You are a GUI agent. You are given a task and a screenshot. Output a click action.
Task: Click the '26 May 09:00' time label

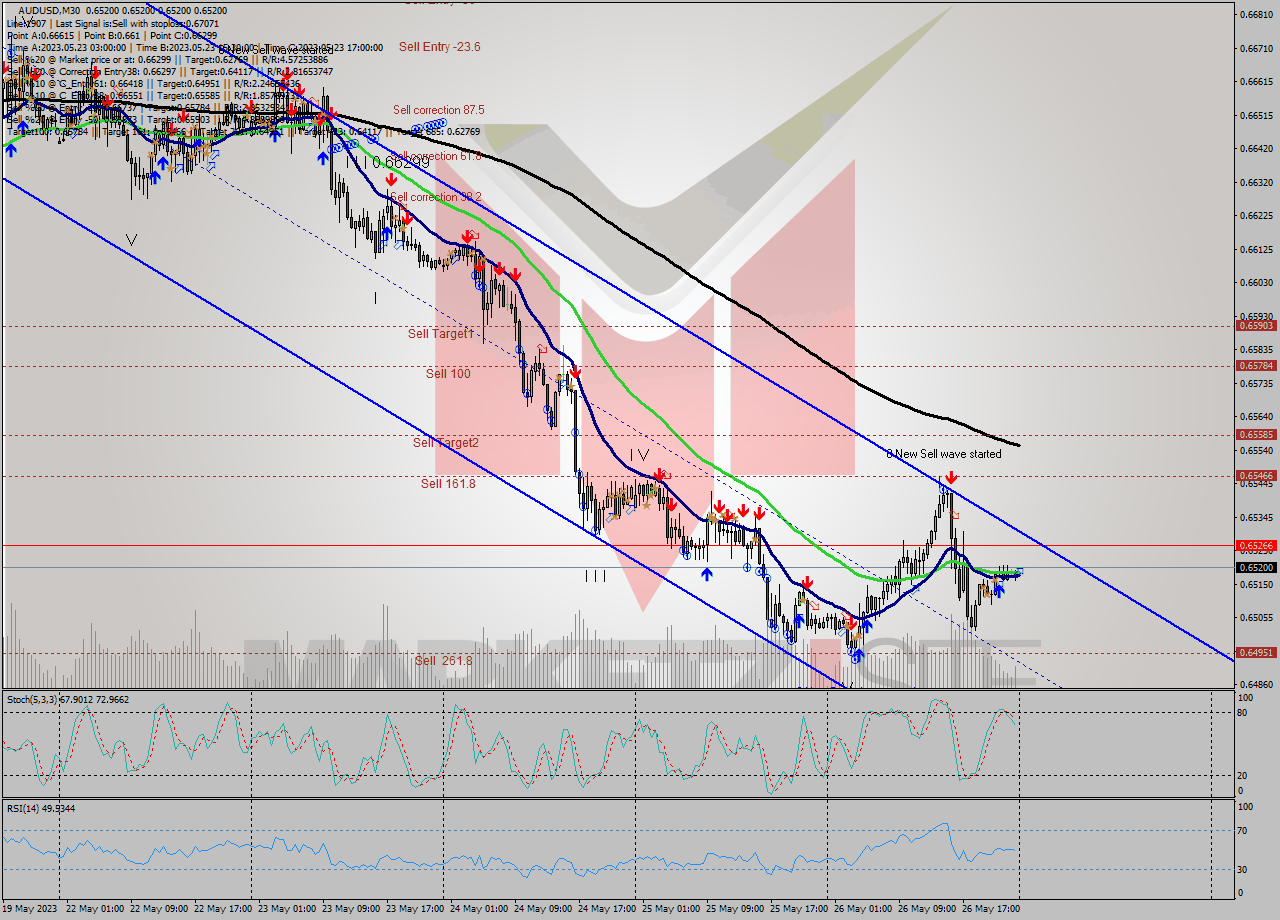(x=927, y=908)
